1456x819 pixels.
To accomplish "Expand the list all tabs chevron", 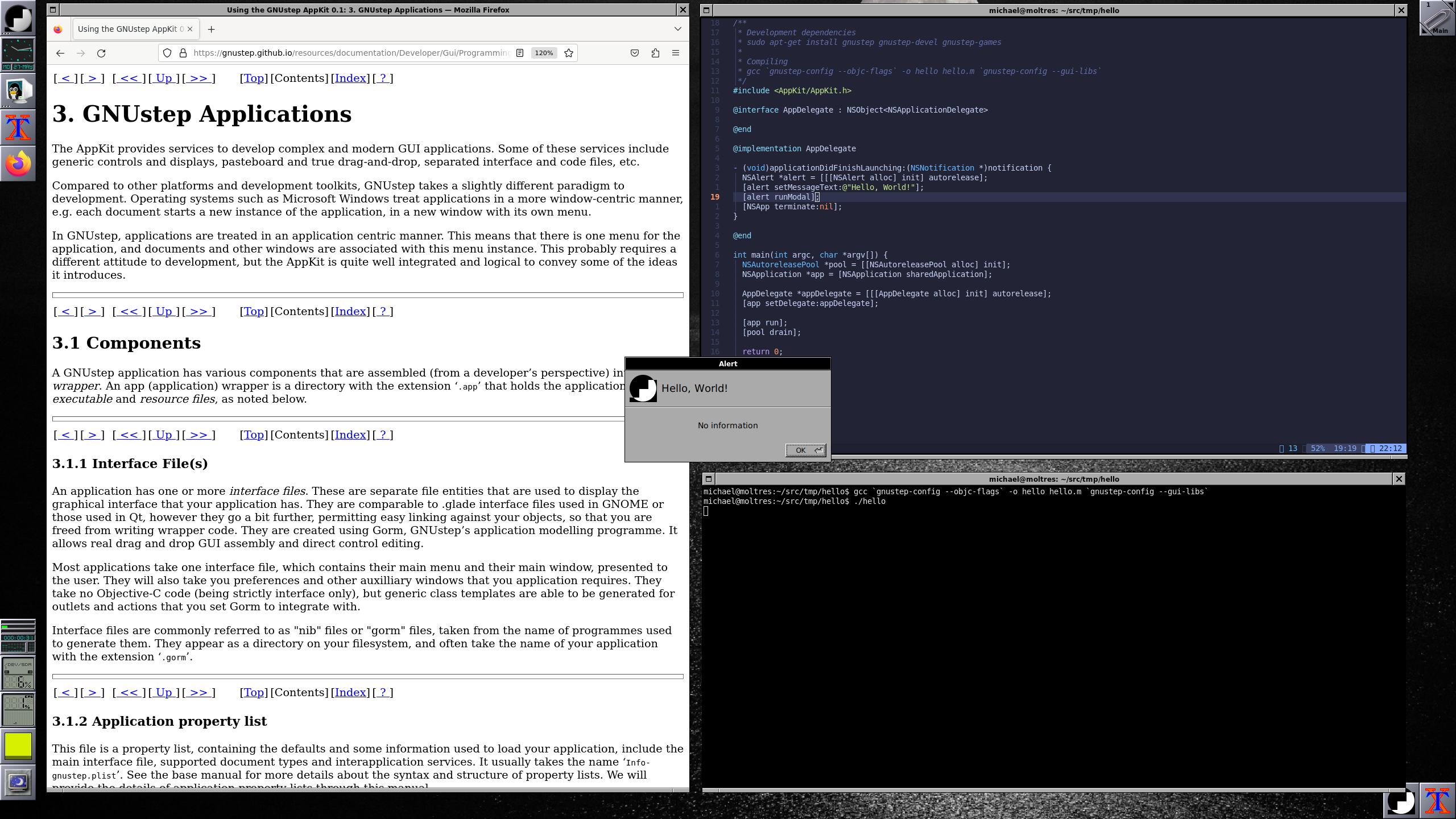I will pyautogui.click(x=678, y=29).
